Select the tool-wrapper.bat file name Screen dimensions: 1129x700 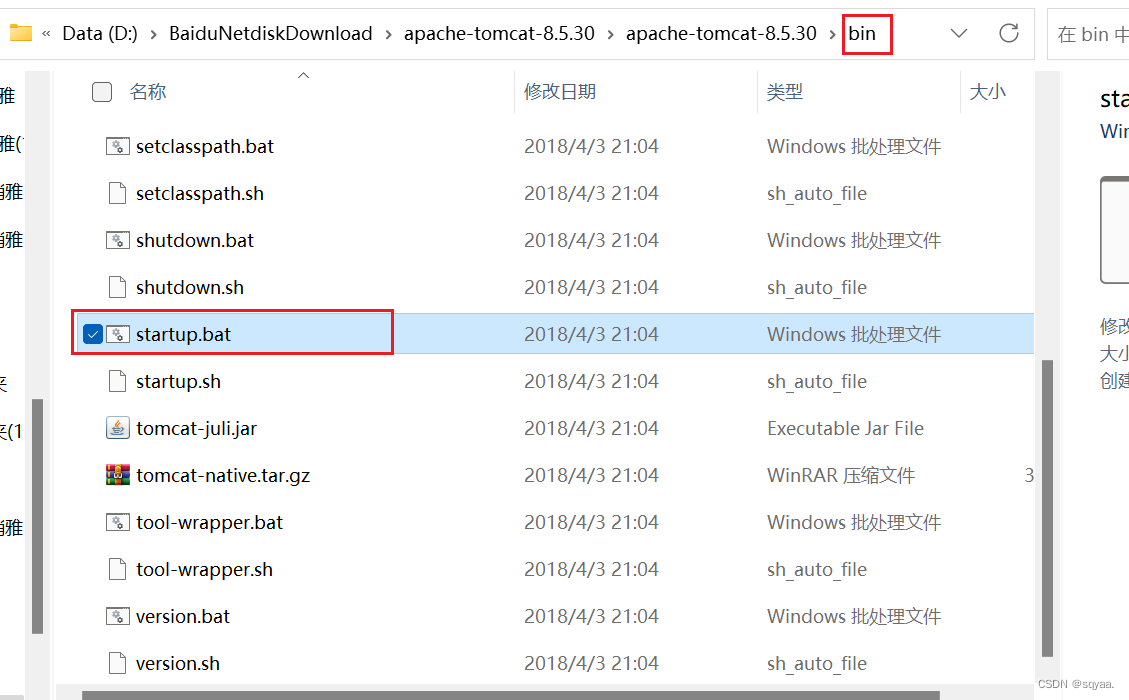click(x=209, y=522)
